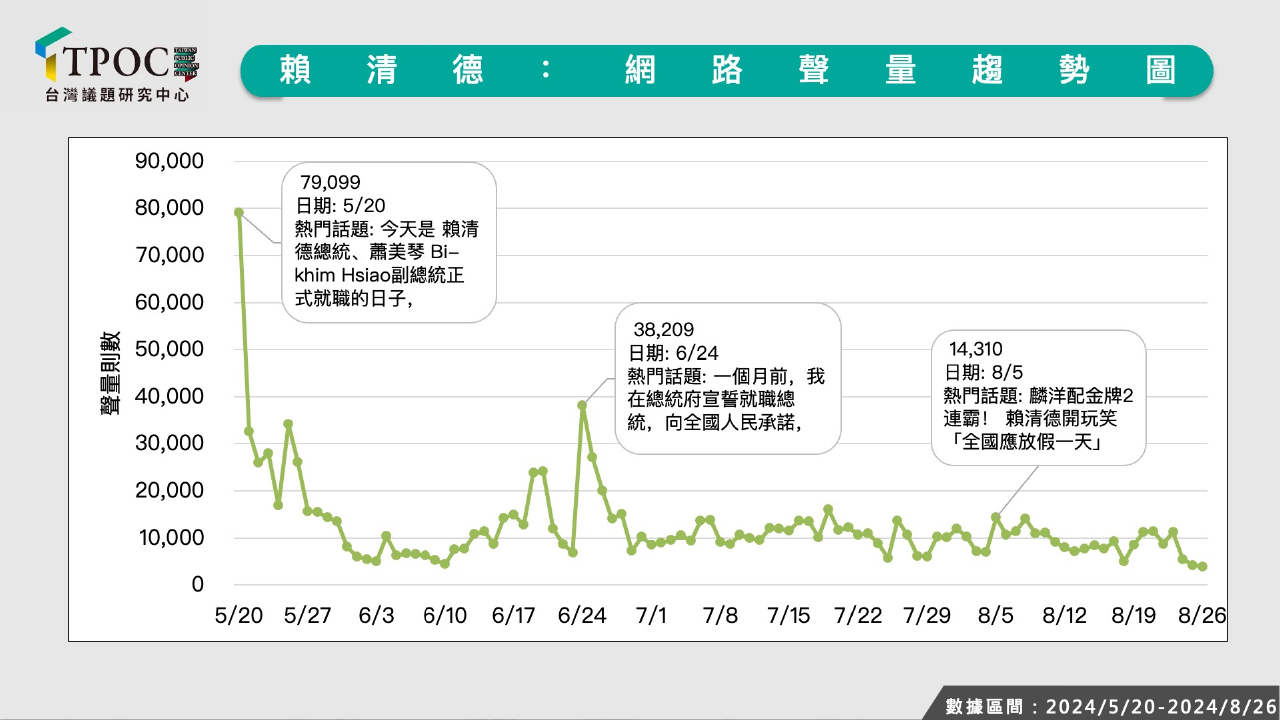Select the 8/5 data point on the line
Viewport: 1280px width, 720px height.
coord(996,517)
